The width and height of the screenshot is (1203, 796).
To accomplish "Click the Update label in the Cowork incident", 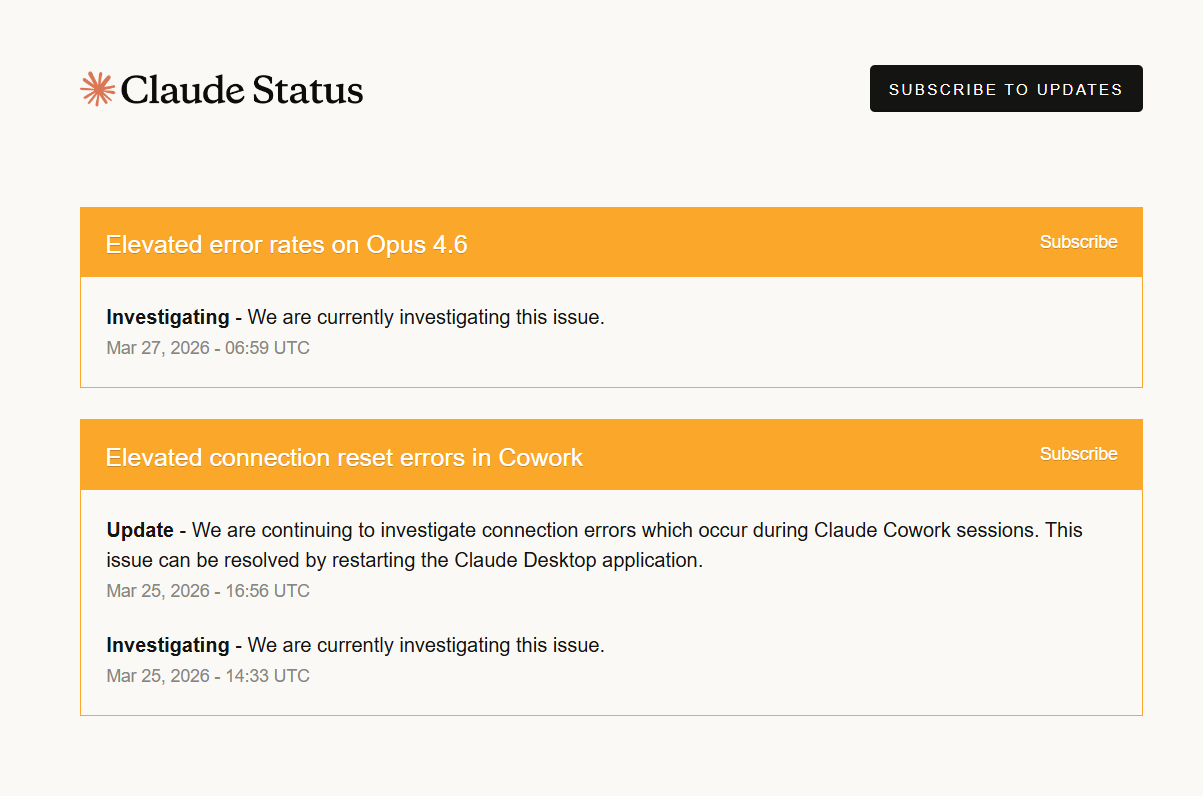I will pyautogui.click(x=140, y=529).
